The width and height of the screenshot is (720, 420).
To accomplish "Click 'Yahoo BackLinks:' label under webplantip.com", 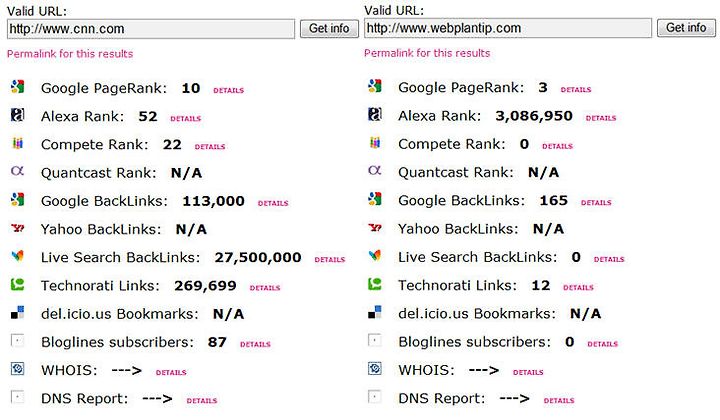I will coord(458,229).
